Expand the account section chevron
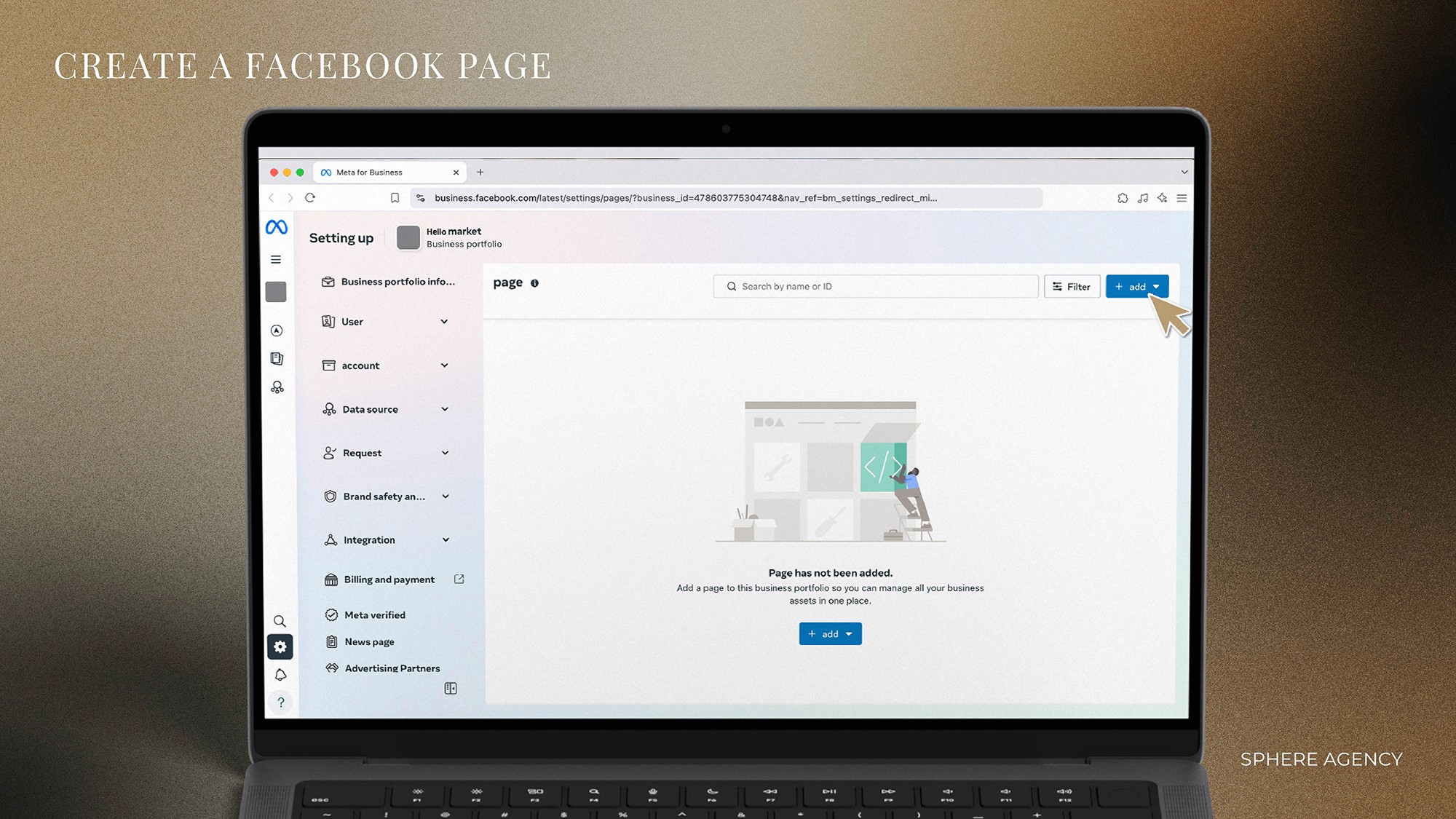The image size is (1456, 819). point(446,365)
